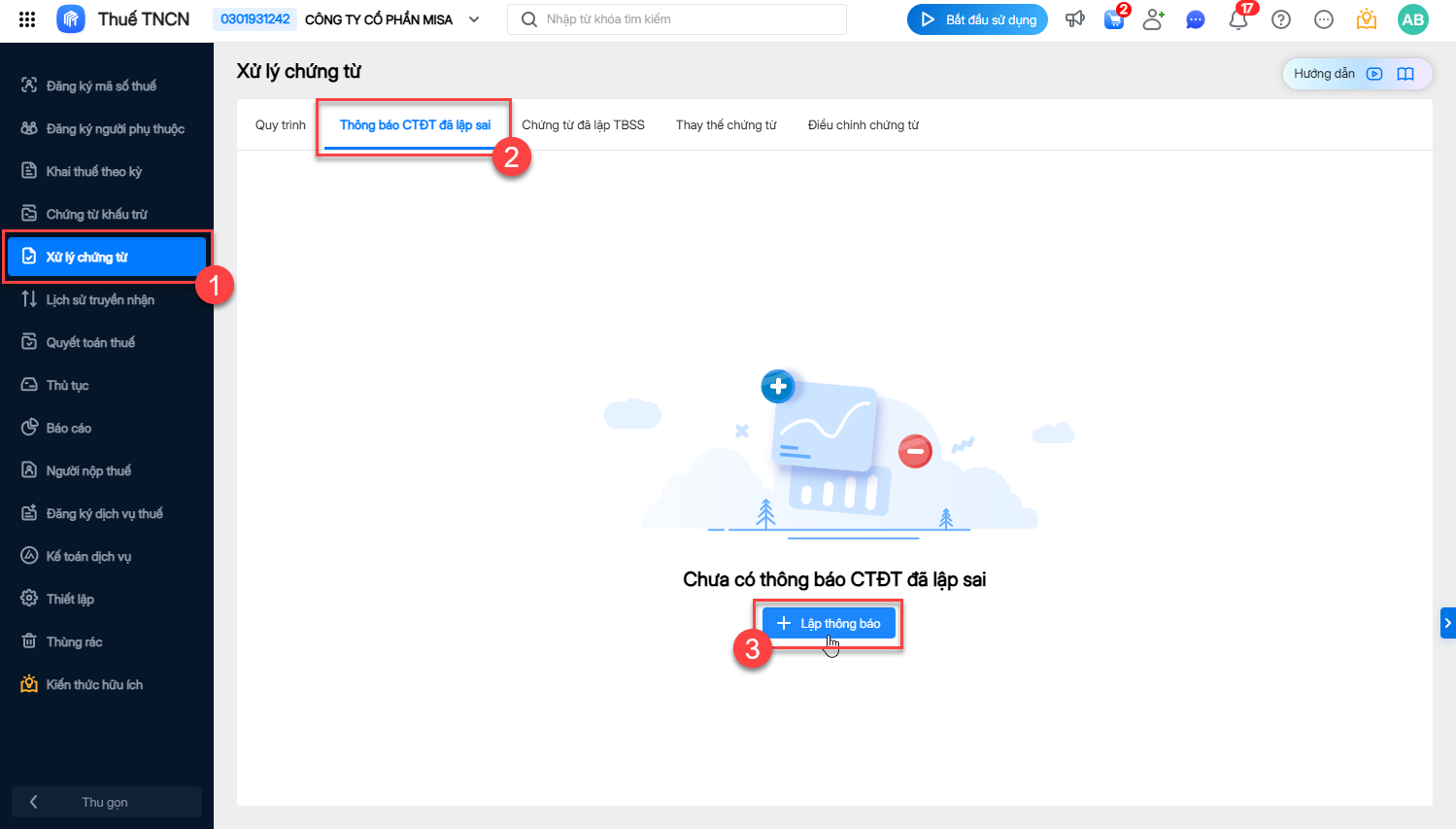Select Xử lý chứng từ menu
Screen dimensions: 1456x829
[107, 257]
